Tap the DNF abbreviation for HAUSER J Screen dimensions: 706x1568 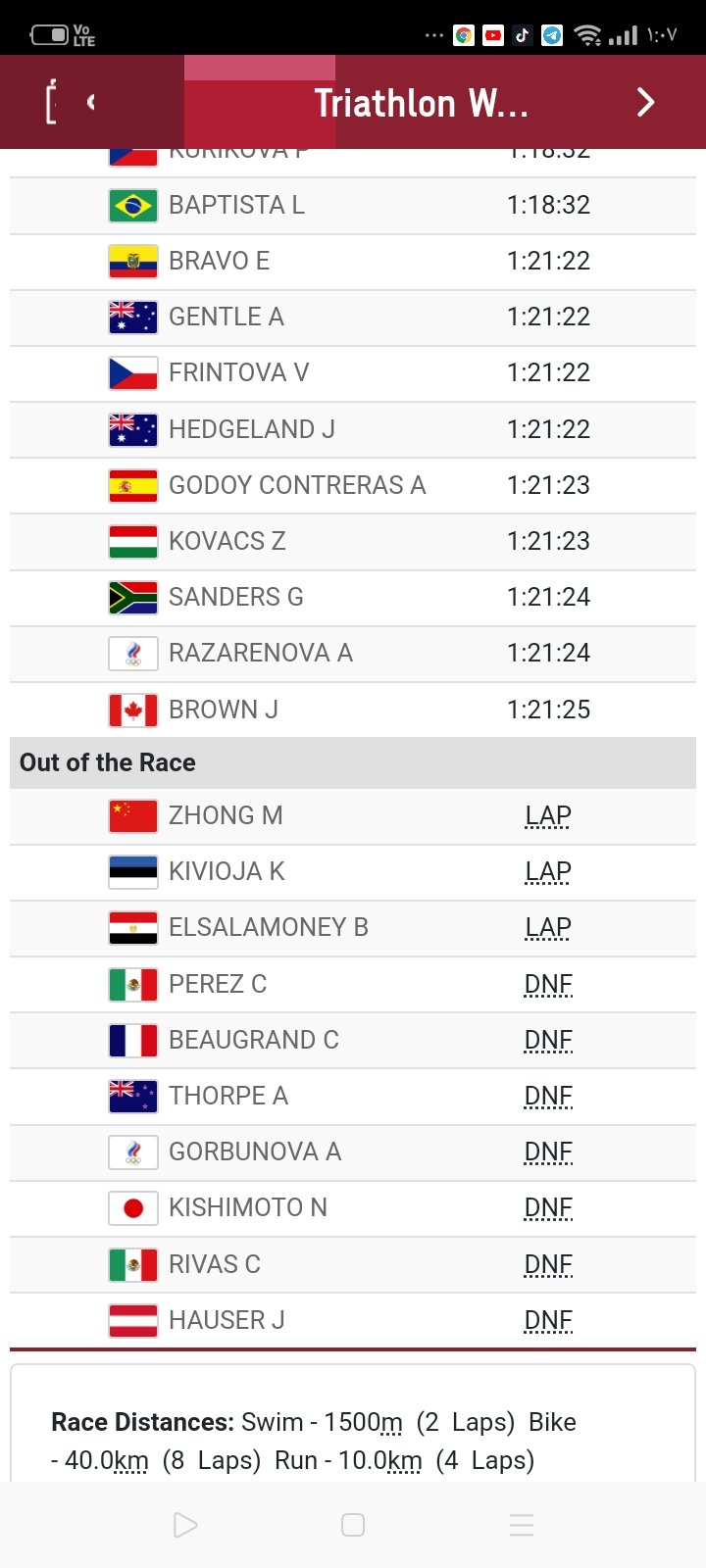[x=548, y=1320]
